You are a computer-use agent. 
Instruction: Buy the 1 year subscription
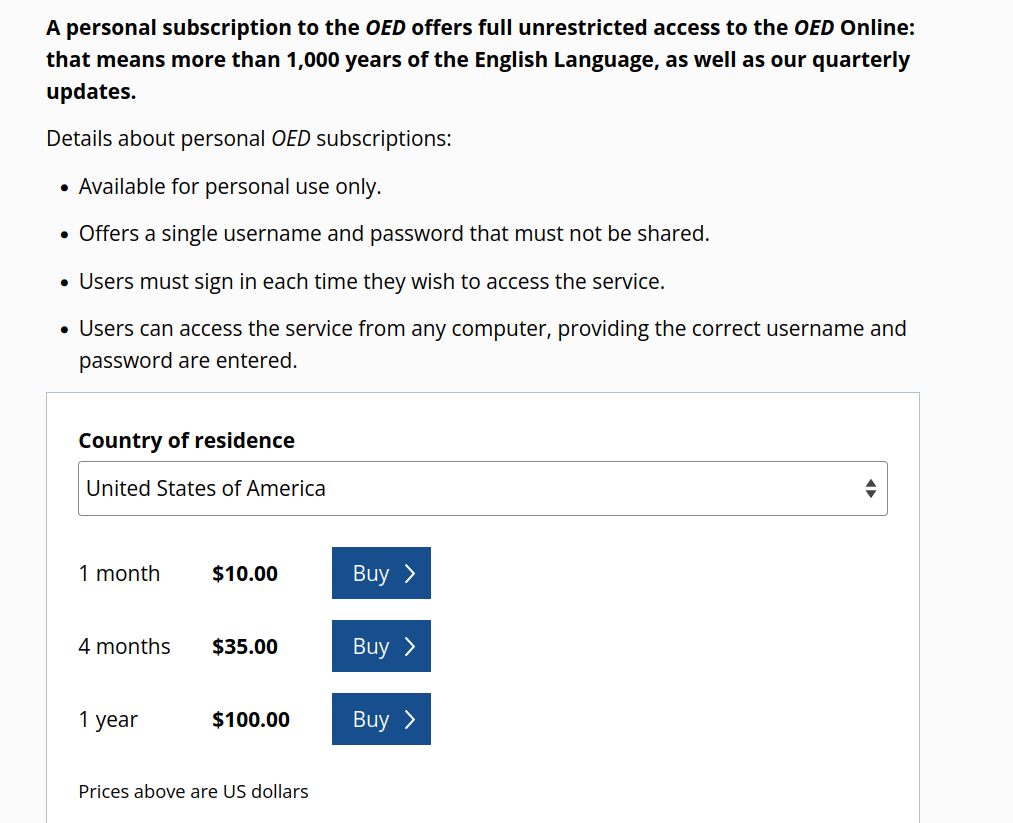[x=381, y=719]
